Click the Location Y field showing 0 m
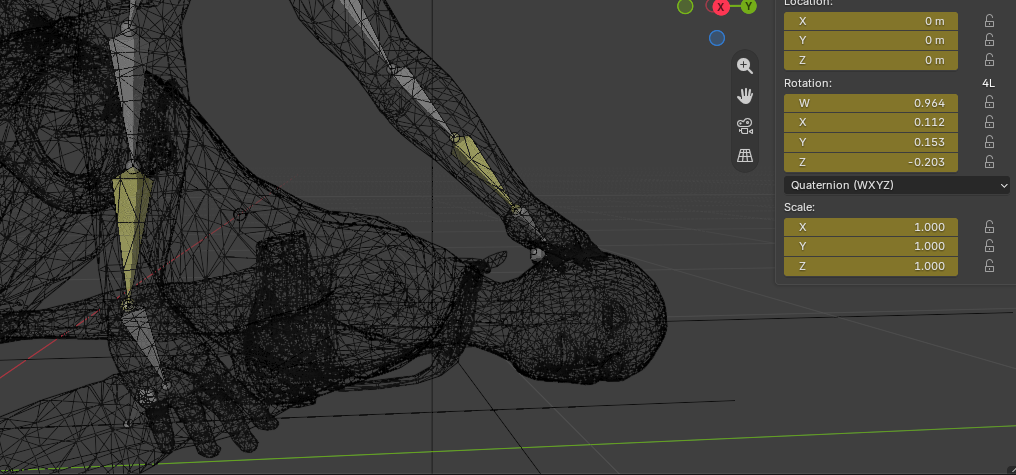Viewport: 1016px width, 475px height. click(871, 40)
